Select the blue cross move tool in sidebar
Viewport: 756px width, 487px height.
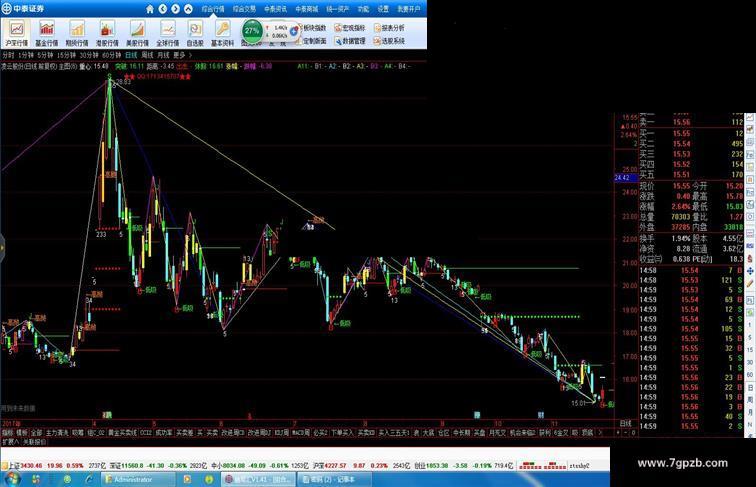tap(750, 271)
